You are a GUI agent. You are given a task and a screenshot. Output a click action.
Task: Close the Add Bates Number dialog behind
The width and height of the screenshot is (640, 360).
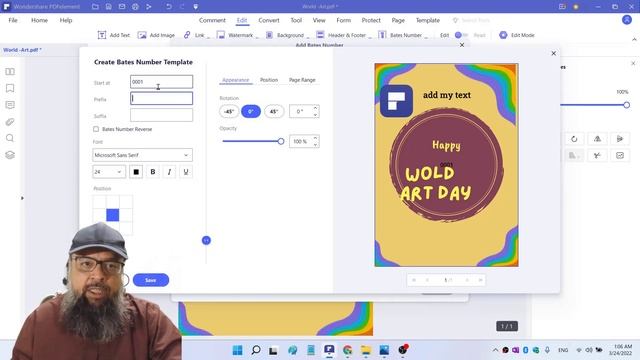pos(462,45)
